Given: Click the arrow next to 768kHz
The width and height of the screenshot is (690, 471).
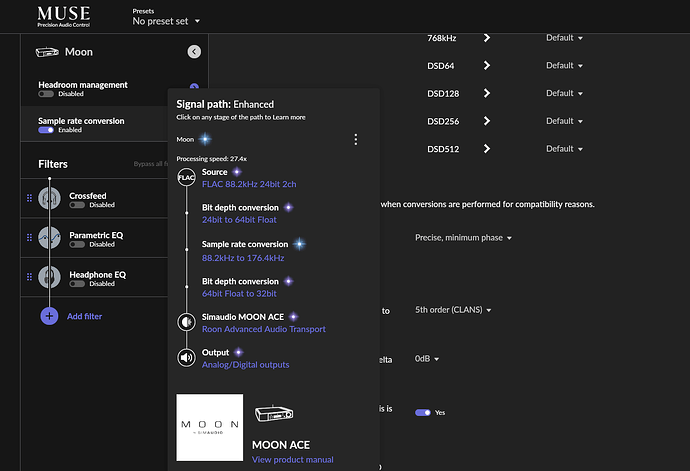Looking at the screenshot, I should coord(487,38).
